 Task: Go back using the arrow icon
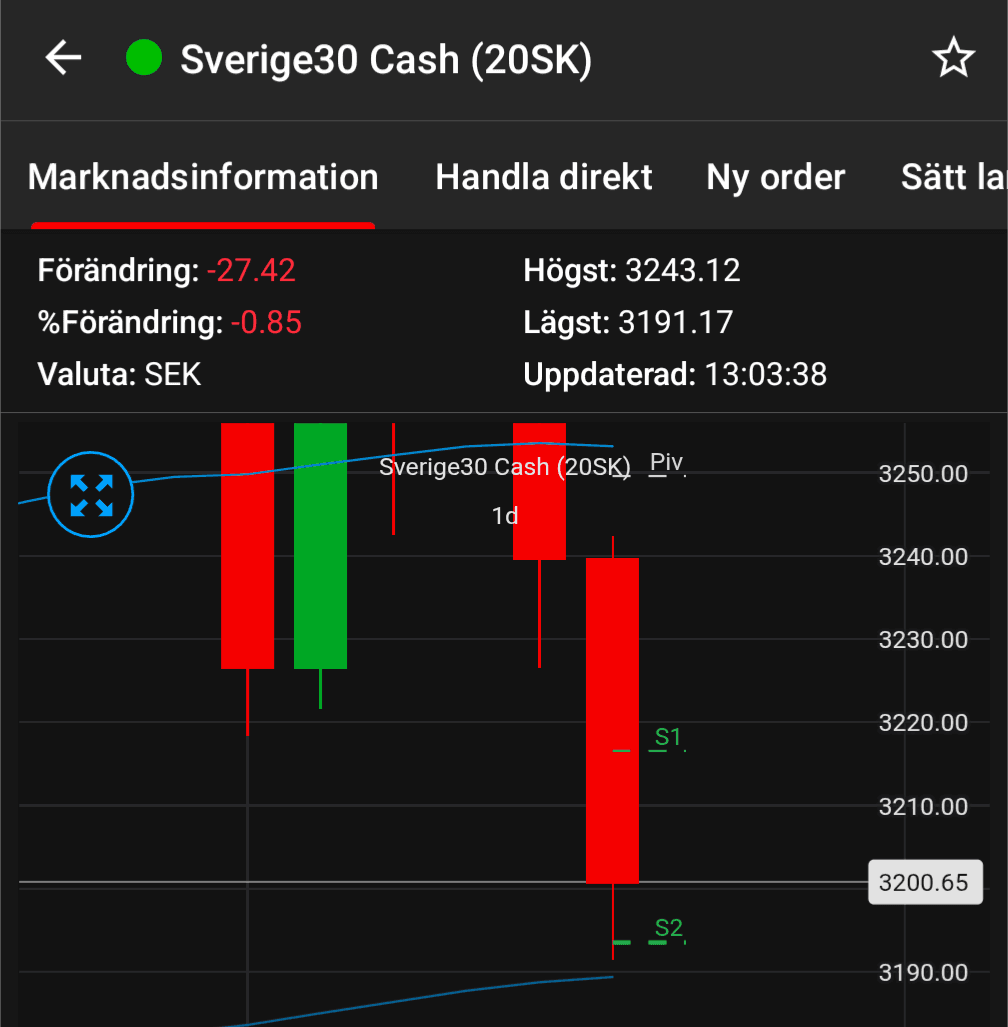[63, 58]
